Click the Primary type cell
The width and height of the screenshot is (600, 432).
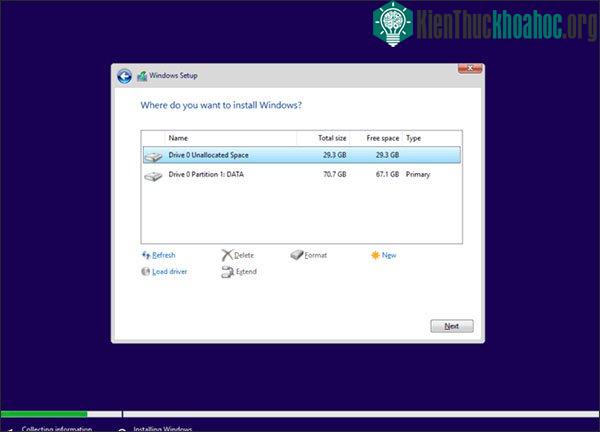(418, 174)
